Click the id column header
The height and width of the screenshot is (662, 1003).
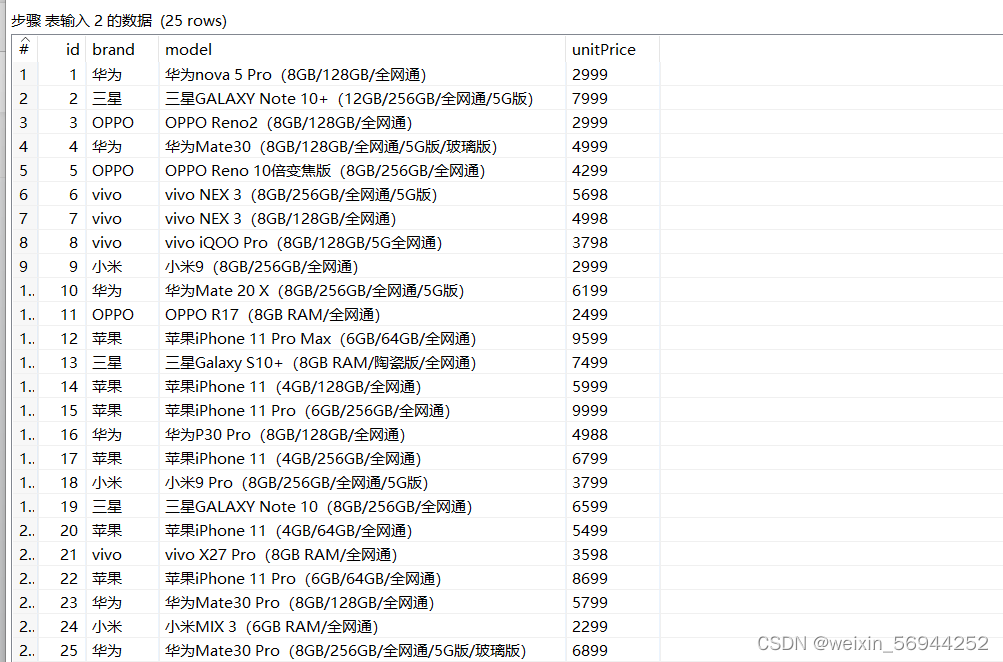coord(71,49)
